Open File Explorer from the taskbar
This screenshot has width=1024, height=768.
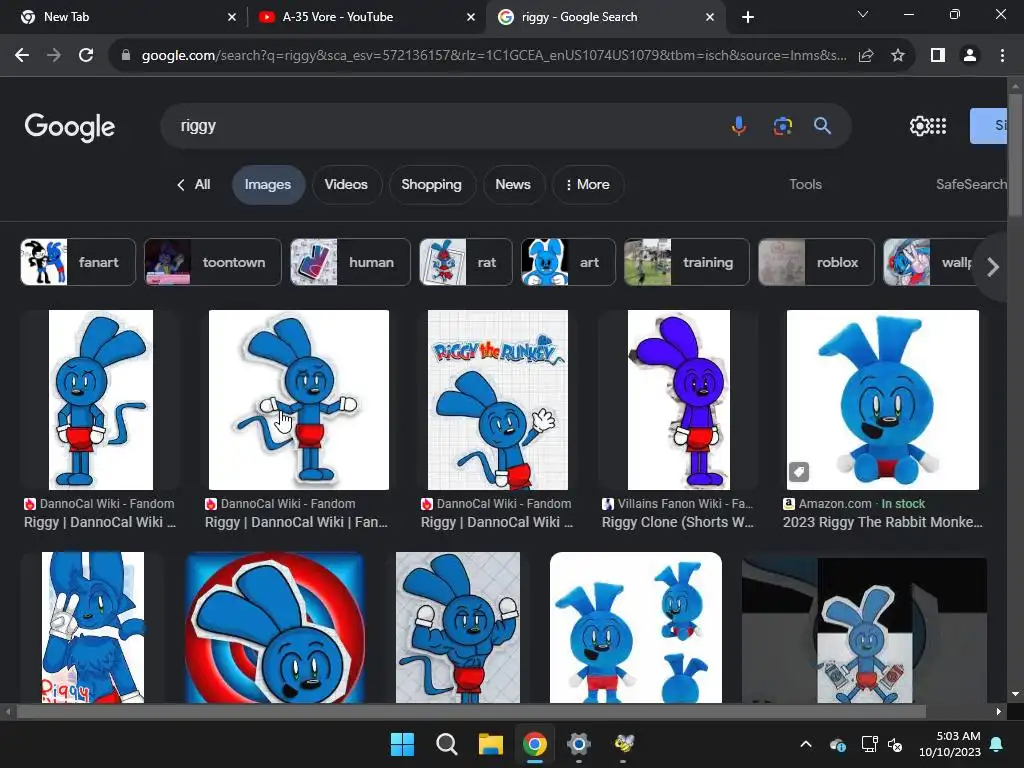490,744
